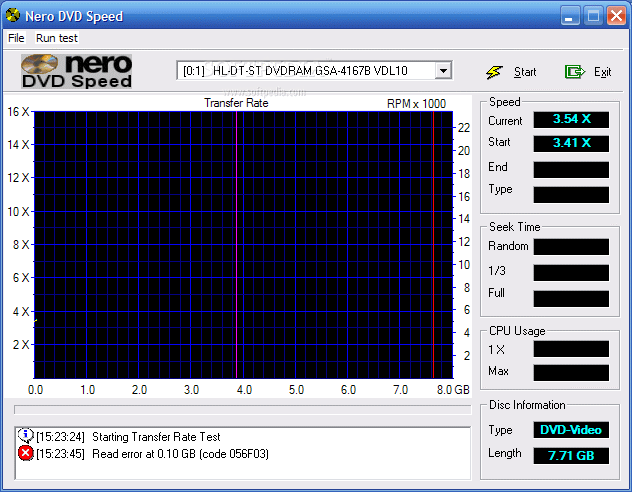The height and width of the screenshot is (492, 632).
Task: Click the disc length value 7.71 GB
Action: click(571, 456)
